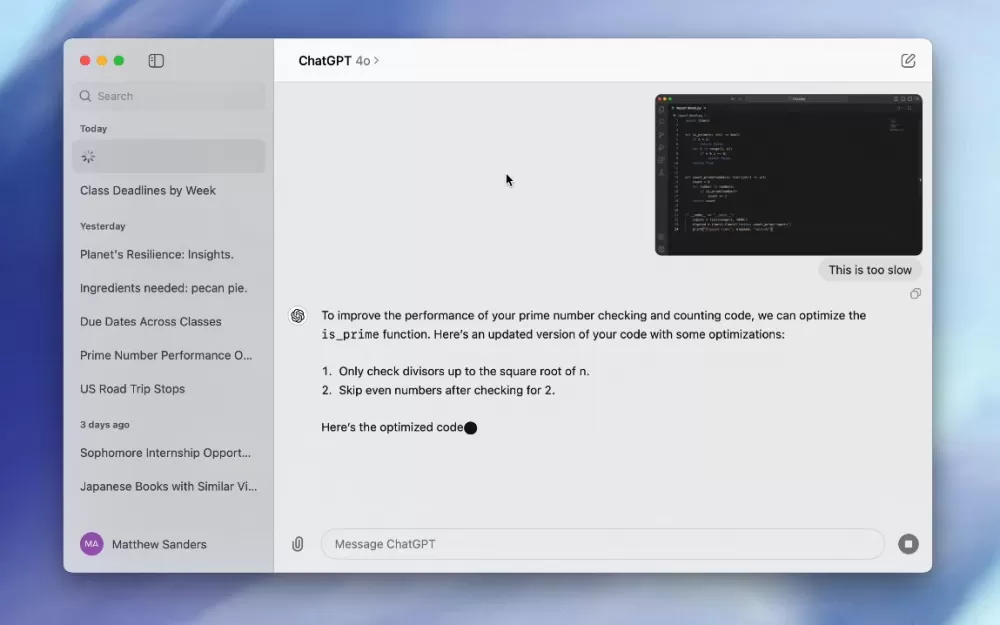
Task: Click the Today section header
Action: [x=94, y=129]
